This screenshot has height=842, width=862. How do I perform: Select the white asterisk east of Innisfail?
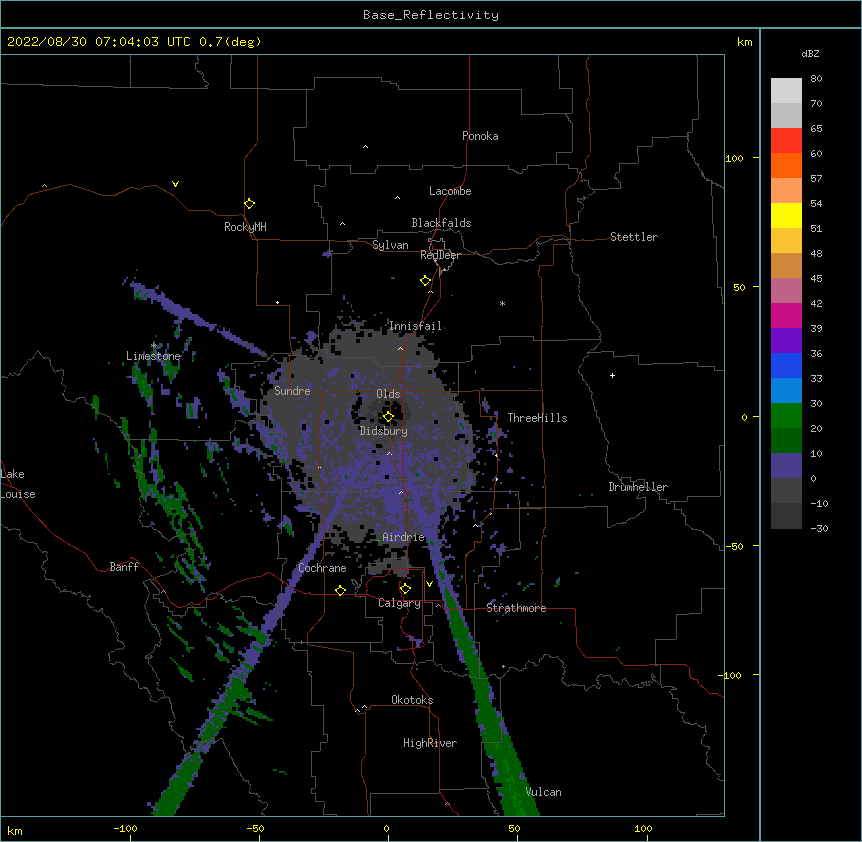502,303
